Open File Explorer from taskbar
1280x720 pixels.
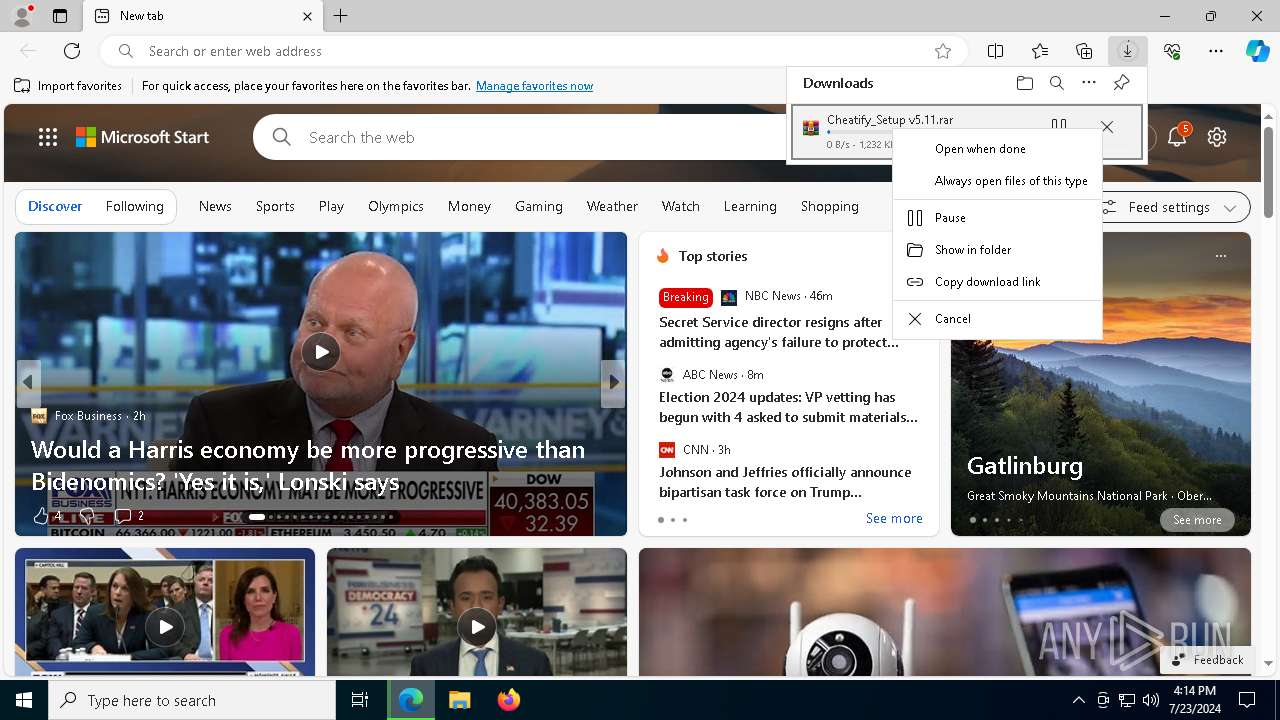point(459,700)
